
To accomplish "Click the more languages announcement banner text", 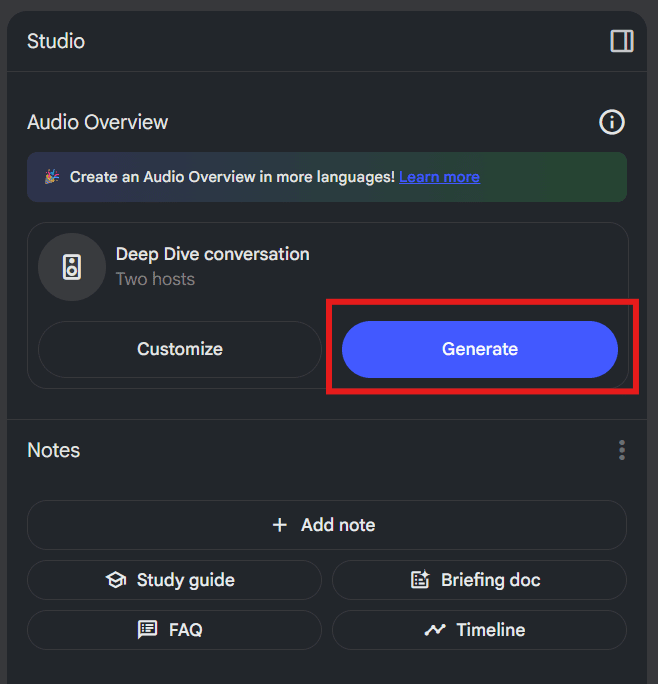I will [x=232, y=177].
